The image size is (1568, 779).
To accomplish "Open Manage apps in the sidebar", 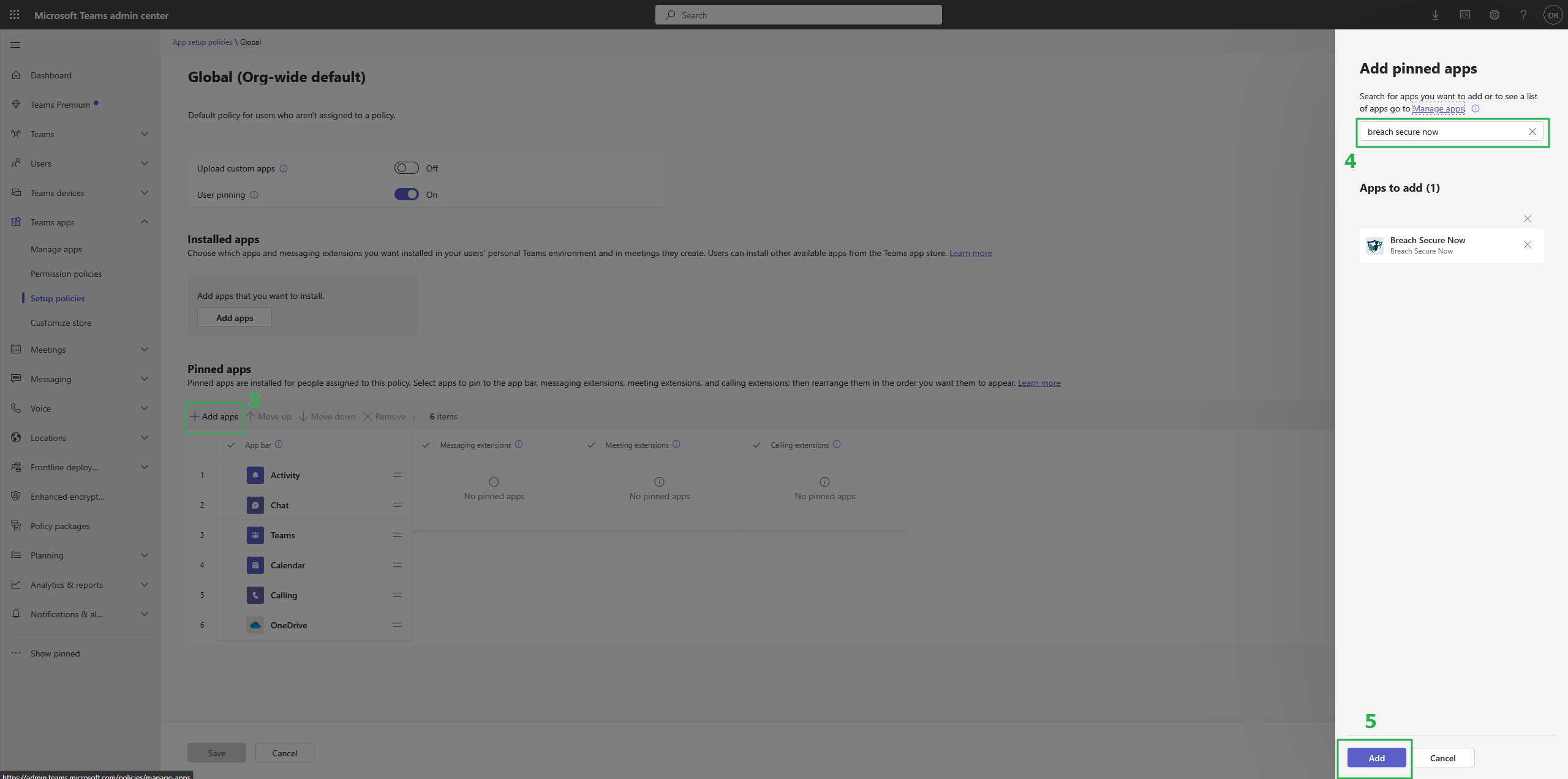I will [56, 249].
